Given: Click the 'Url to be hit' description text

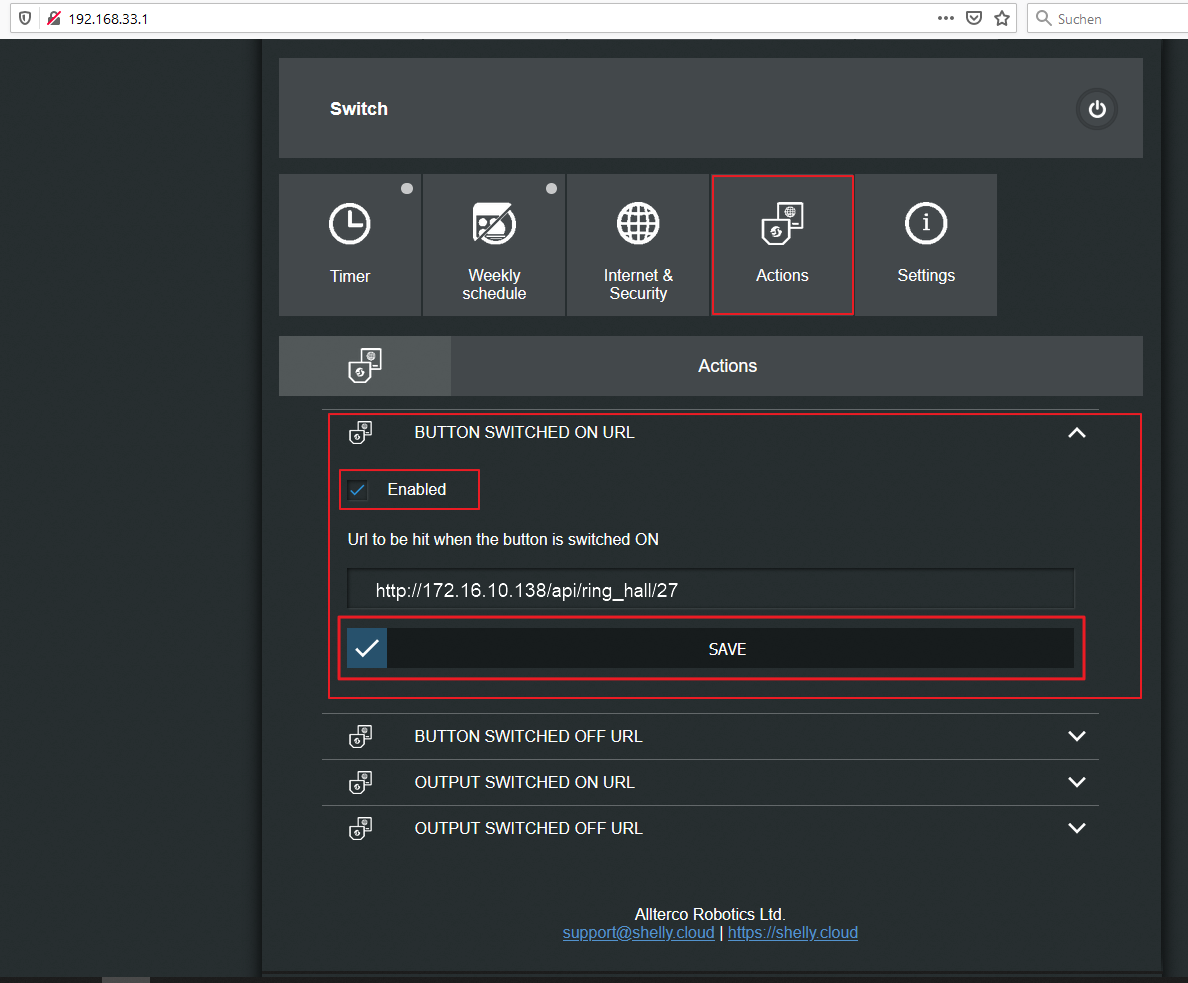Looking at the screenshot, I should 503,540.
